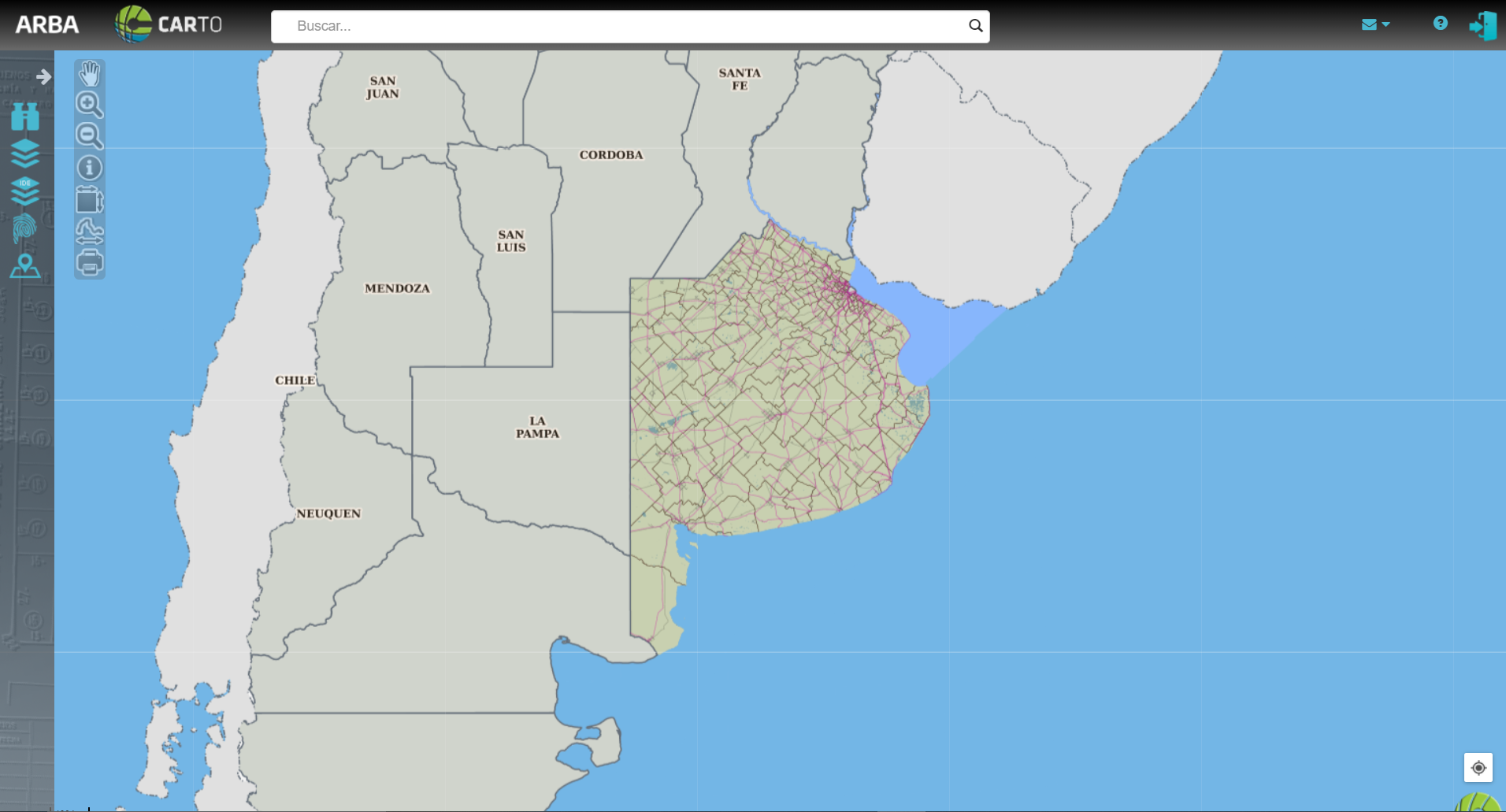
Task: Expand the sidebar with the arrow
Action: [44, 76]
